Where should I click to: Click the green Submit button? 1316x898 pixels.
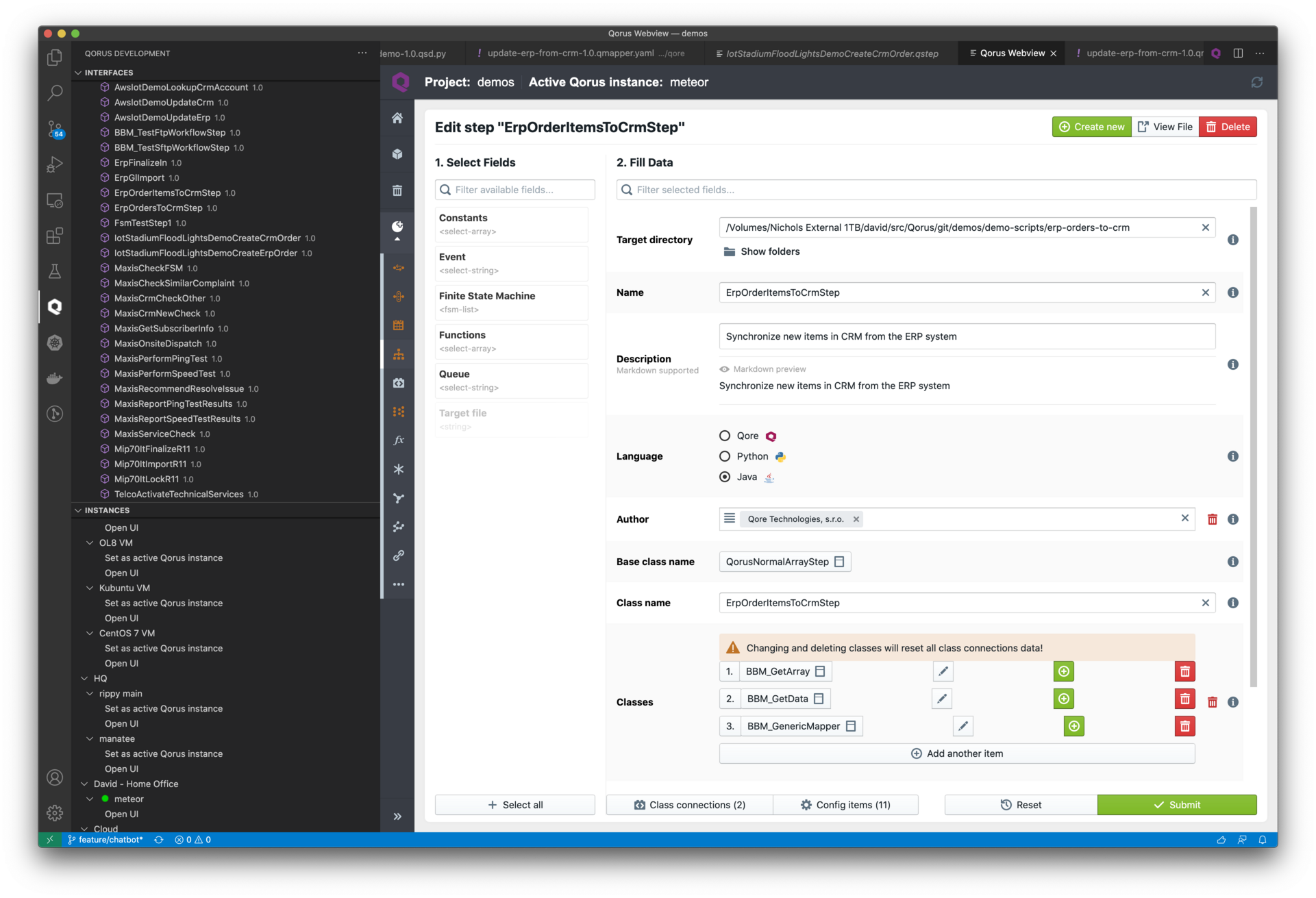pos(1177,805)
